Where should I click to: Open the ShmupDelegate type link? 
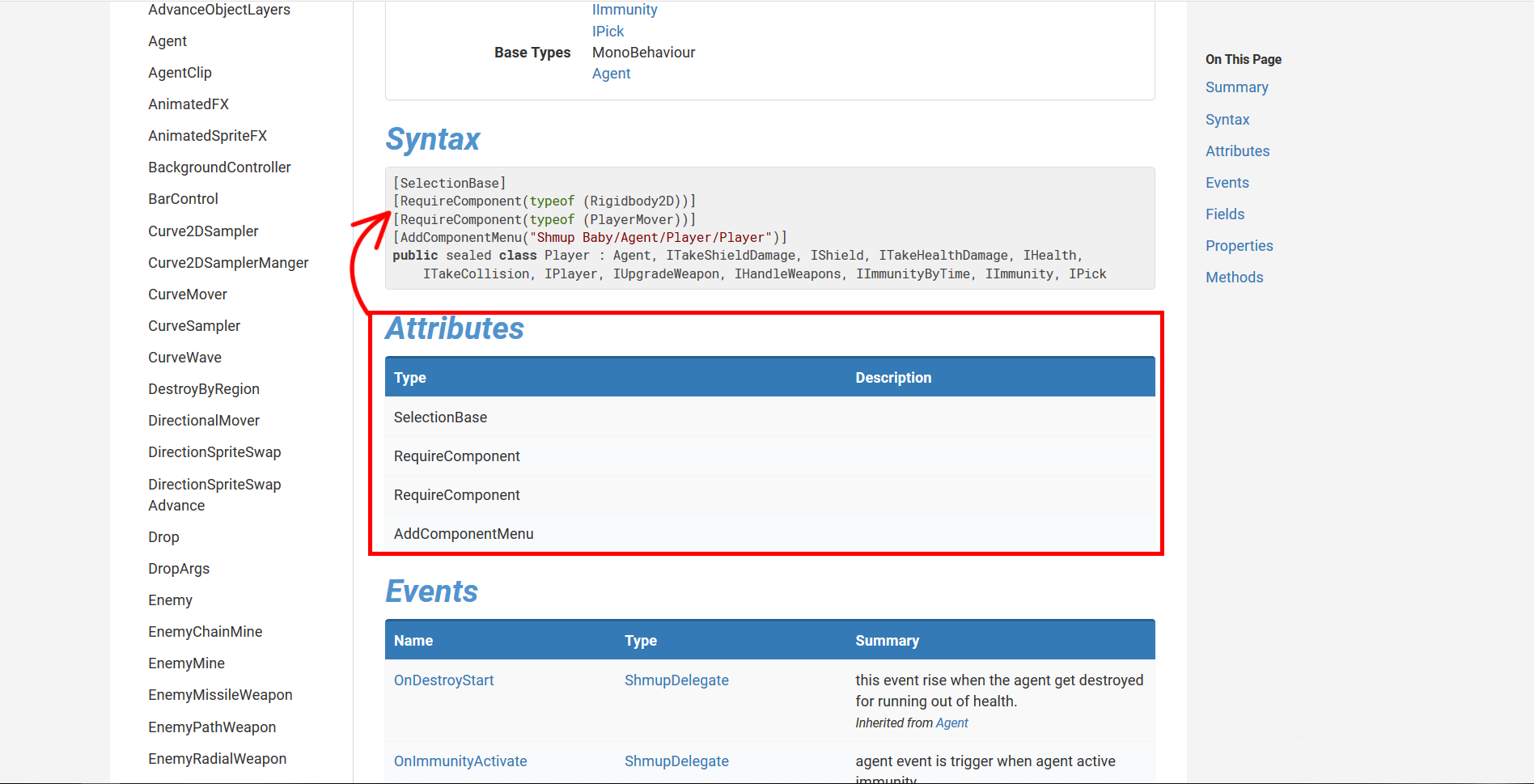pos(676,680)
